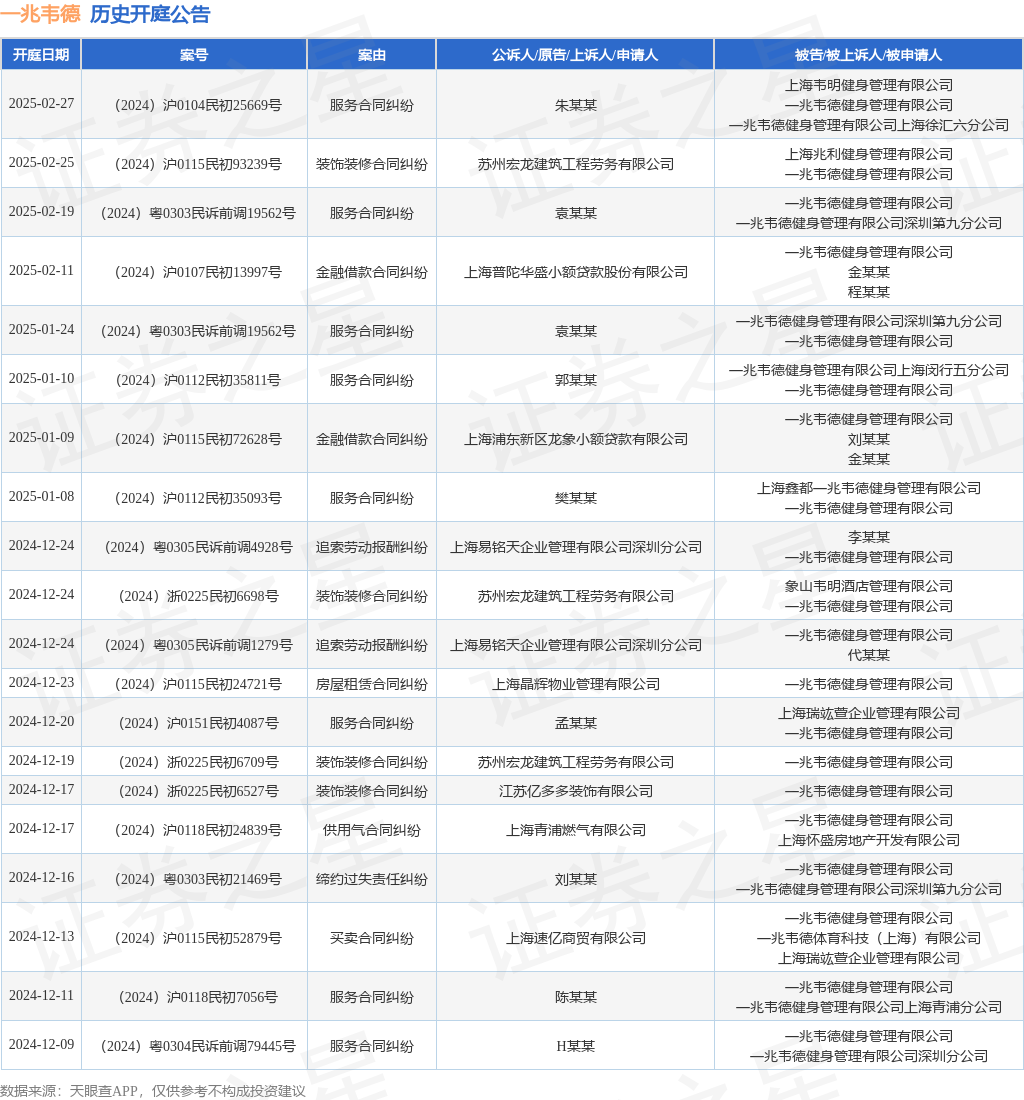Screen dimensions: 1024x1100
Task: Click plaintiff H某某
Action: coord(575,1047)
